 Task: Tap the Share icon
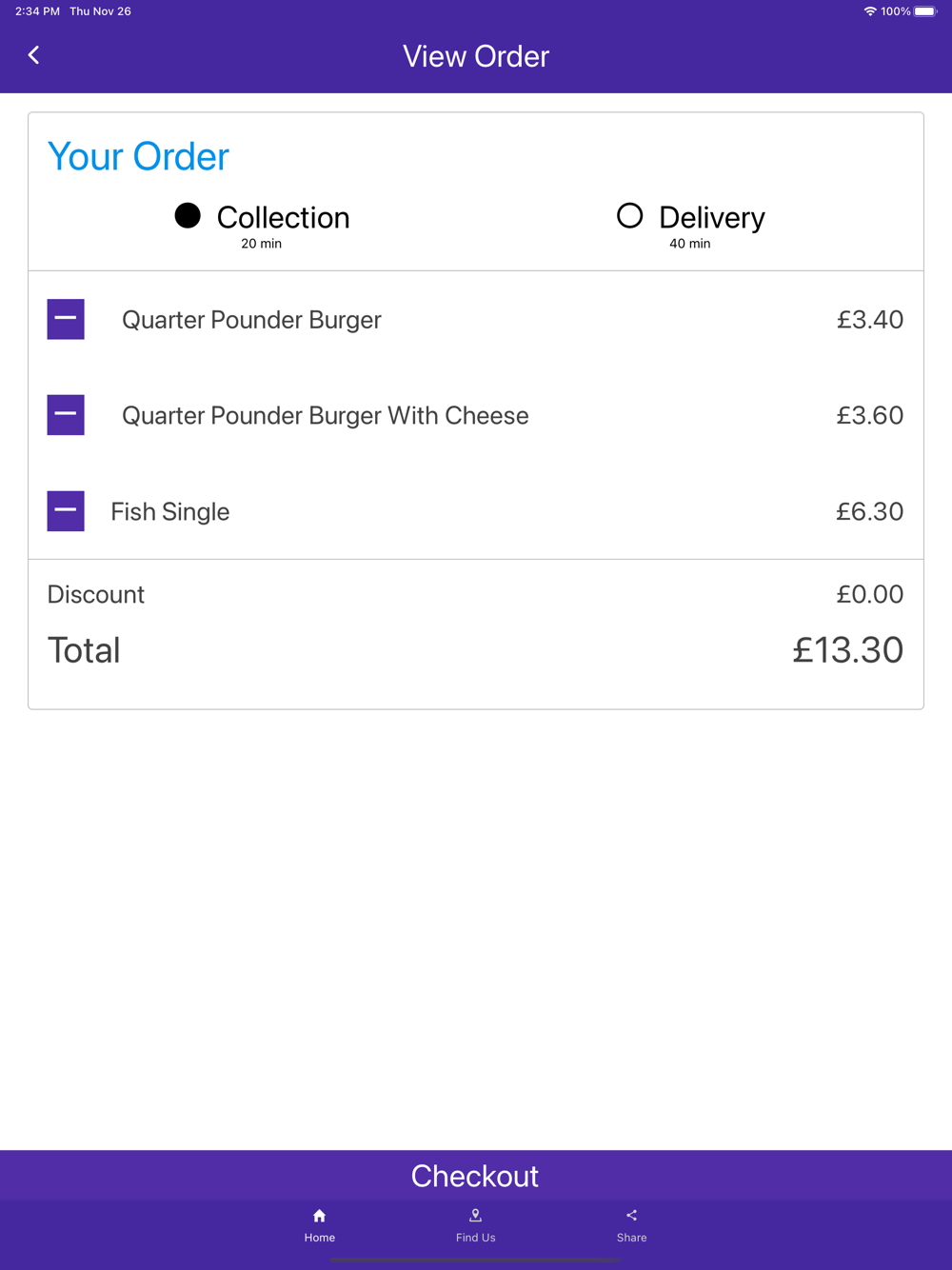coord(631,1216)
